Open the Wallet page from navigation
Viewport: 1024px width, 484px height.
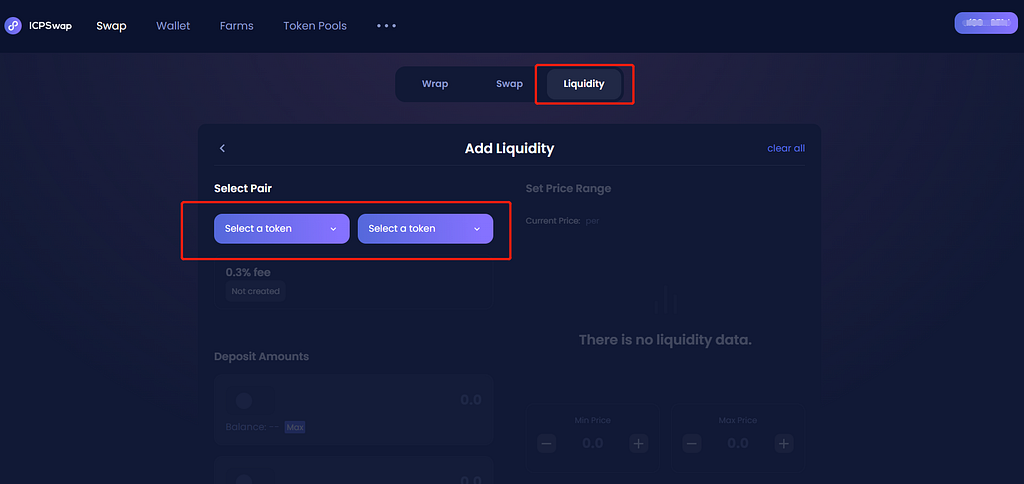point(173,26)
